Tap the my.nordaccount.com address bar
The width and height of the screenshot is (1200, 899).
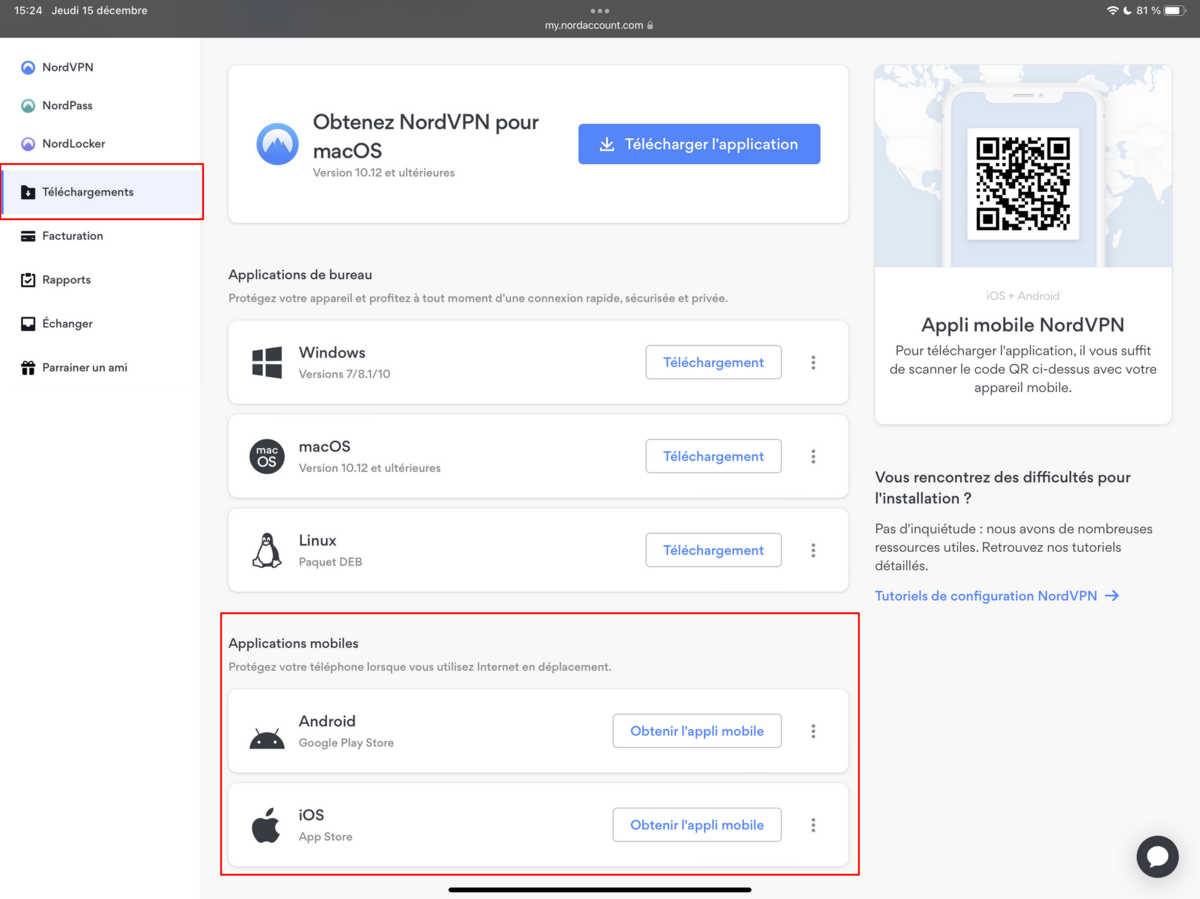click(599, 25)
